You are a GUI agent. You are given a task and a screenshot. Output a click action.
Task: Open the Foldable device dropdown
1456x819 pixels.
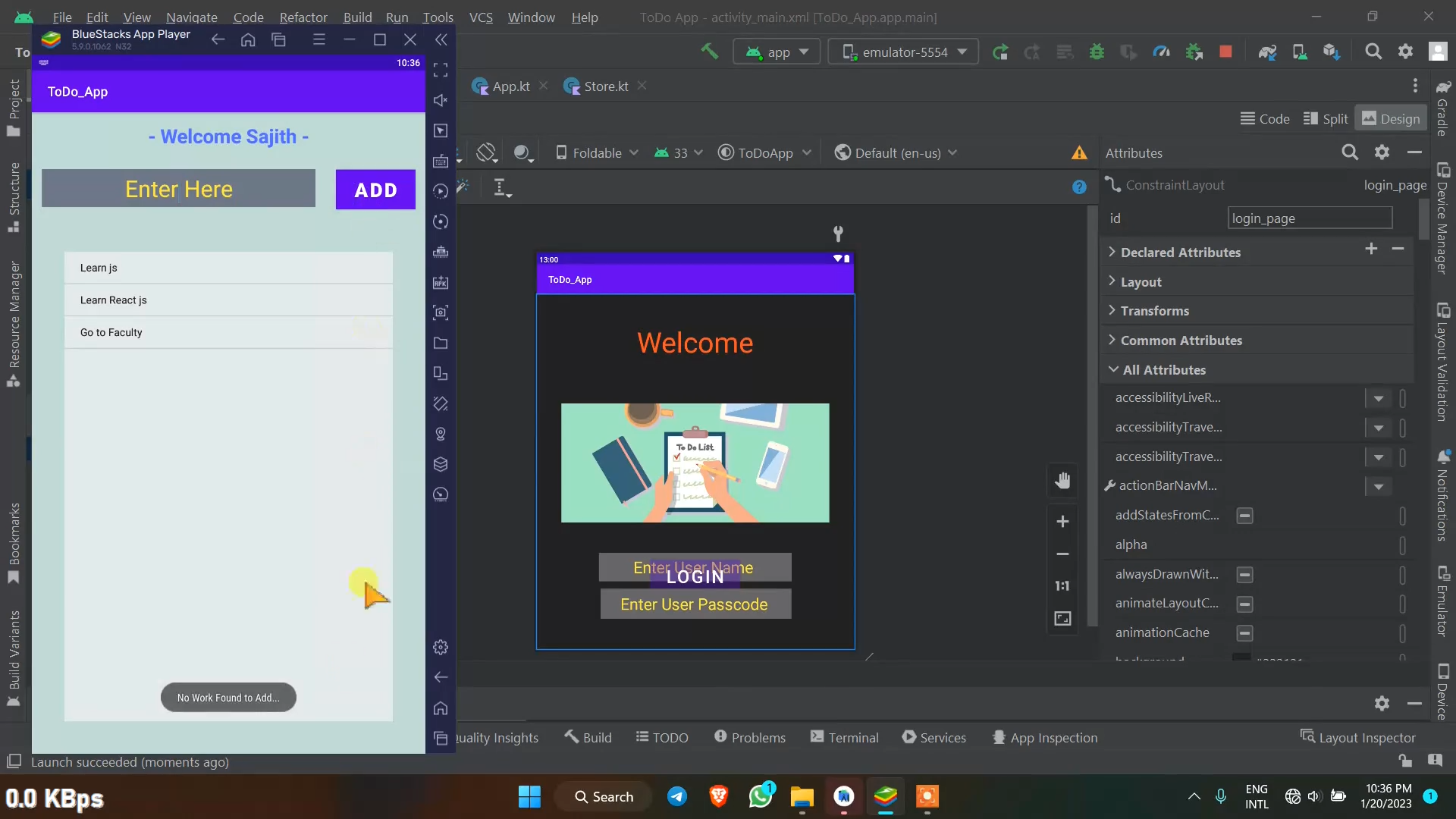tap(597, 153)
